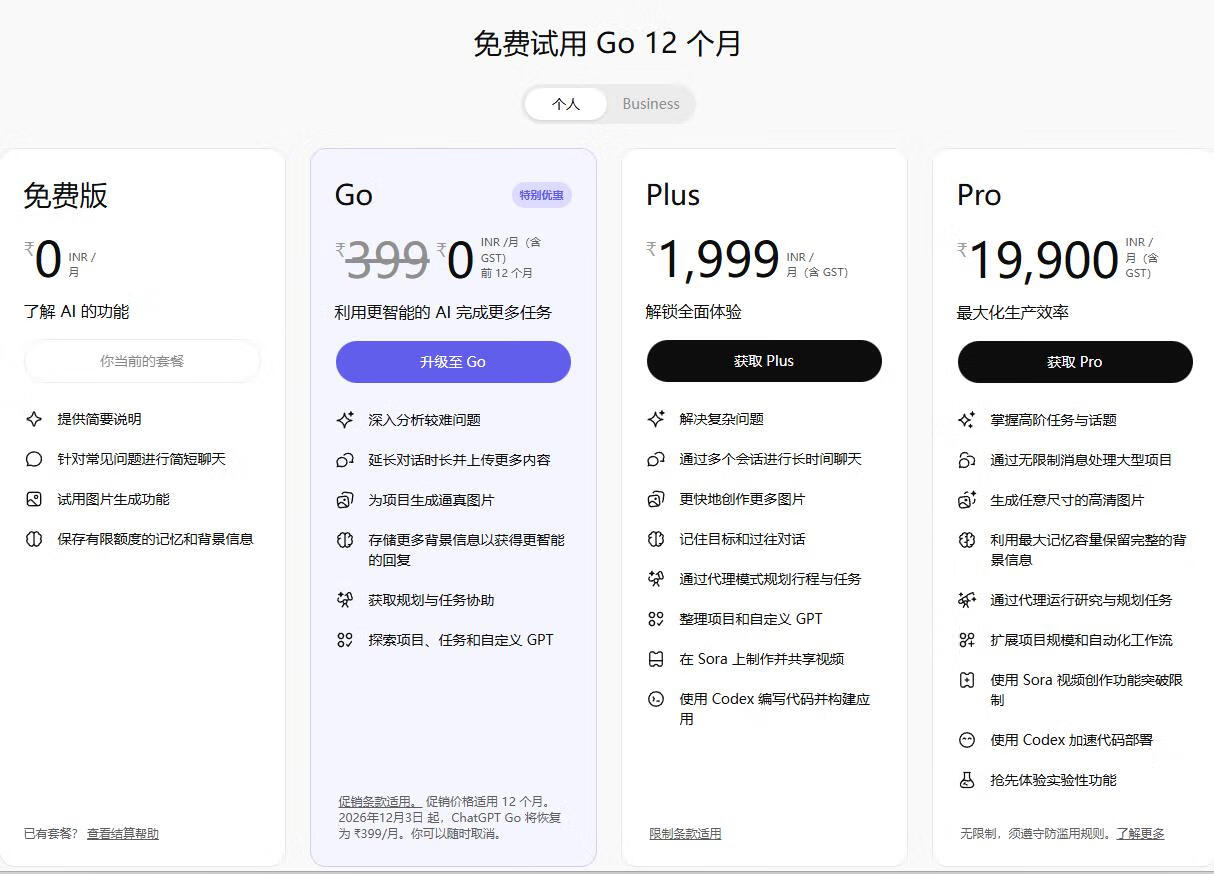
Task: Click the 获取 Pro button
Action: point(1075,362)
